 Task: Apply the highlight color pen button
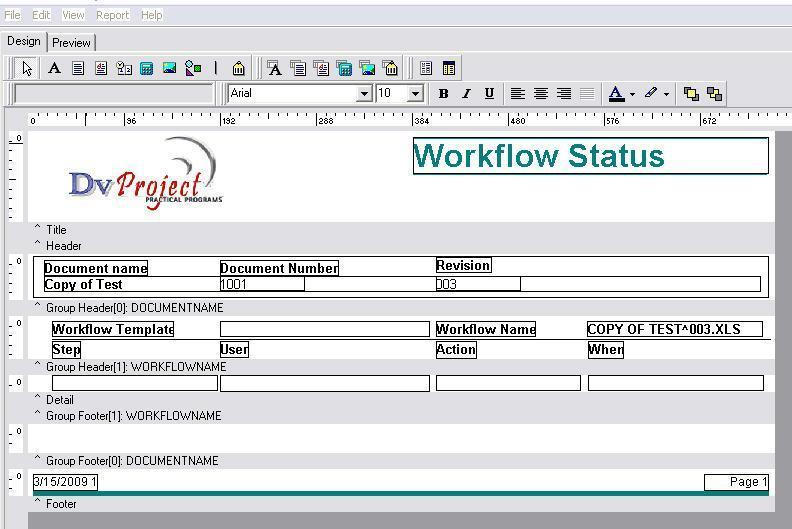pos(651,93)
